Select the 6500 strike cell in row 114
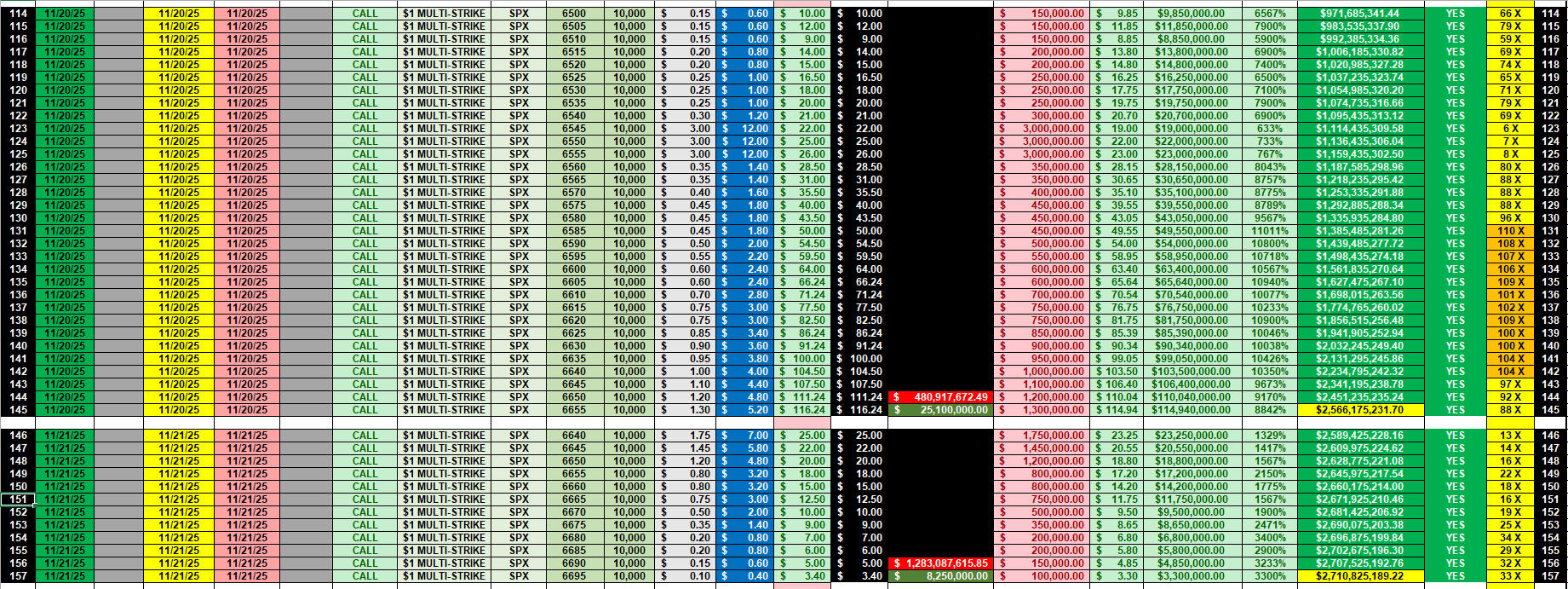1568x589 pixels. click(574, 14)
